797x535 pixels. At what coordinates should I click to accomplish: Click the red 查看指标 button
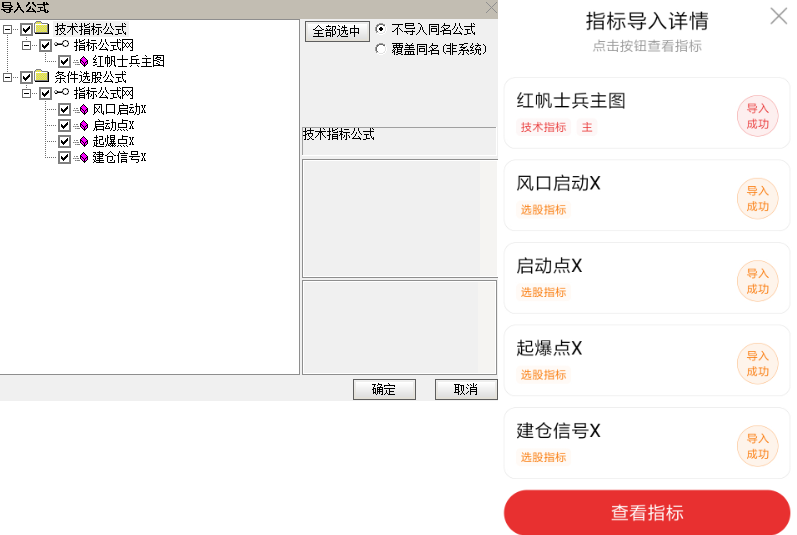(647, 513)
